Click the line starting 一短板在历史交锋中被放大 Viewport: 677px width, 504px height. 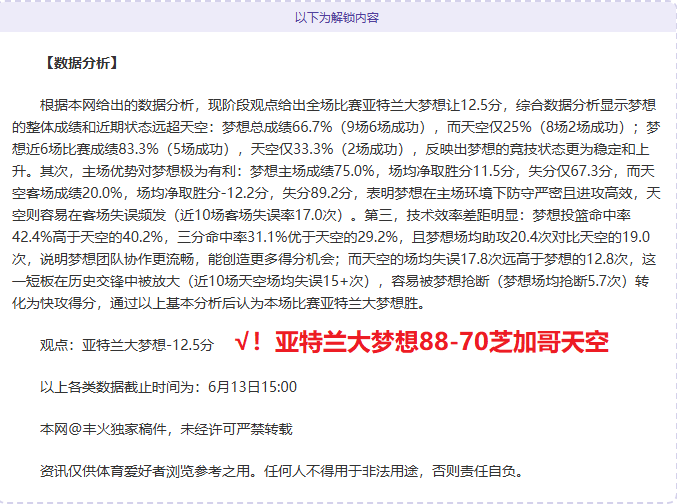(x=330, y=281)
